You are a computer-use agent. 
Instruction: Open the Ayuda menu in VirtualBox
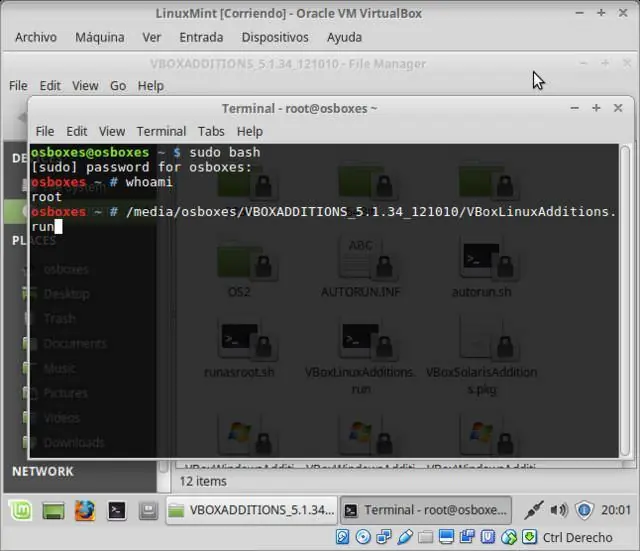click(x=344, y=37)
